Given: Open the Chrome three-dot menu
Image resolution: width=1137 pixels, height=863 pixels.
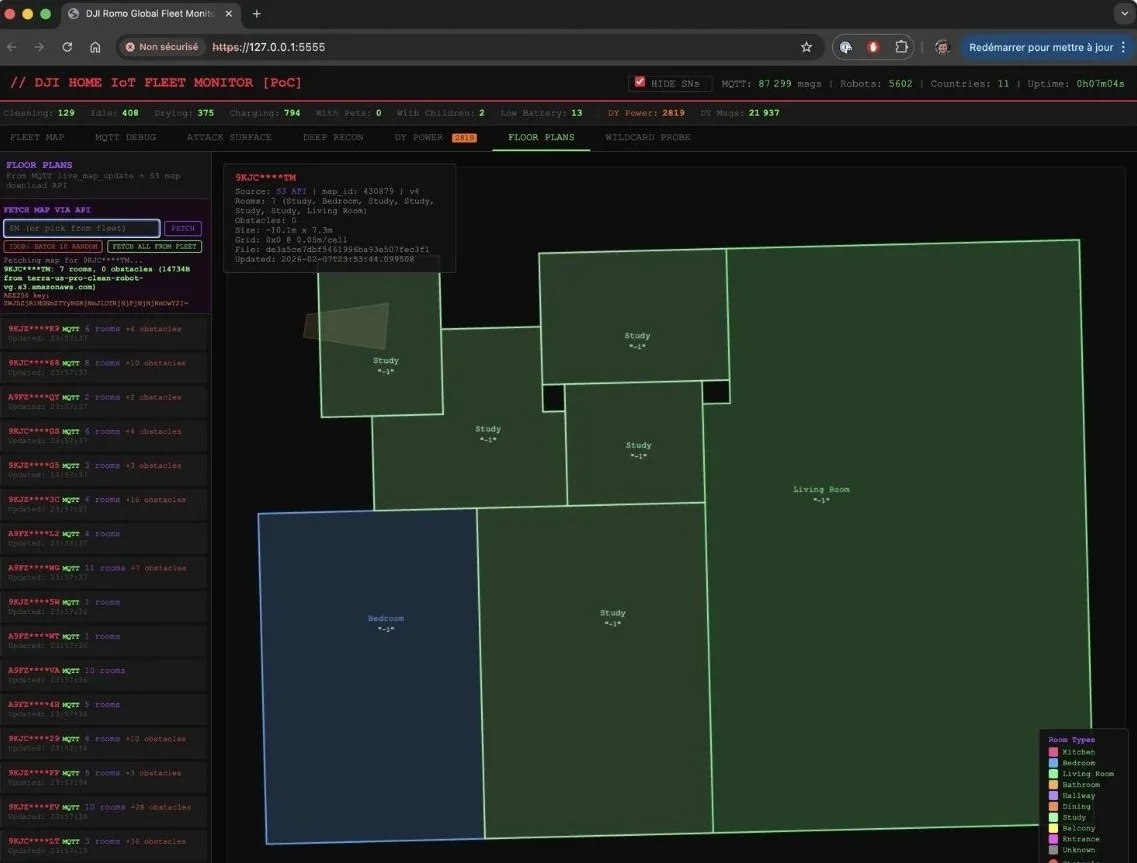Looking at the screenshot, I should tap(1123, 47).
